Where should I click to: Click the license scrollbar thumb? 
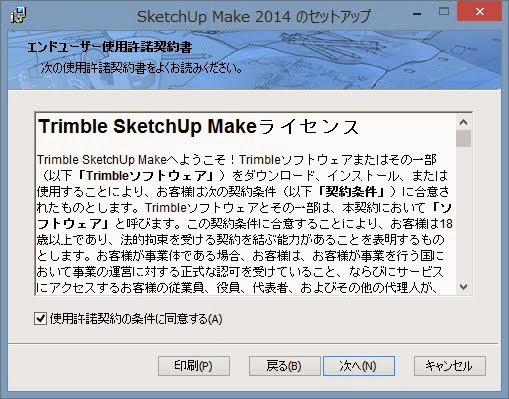pos(463,138)
